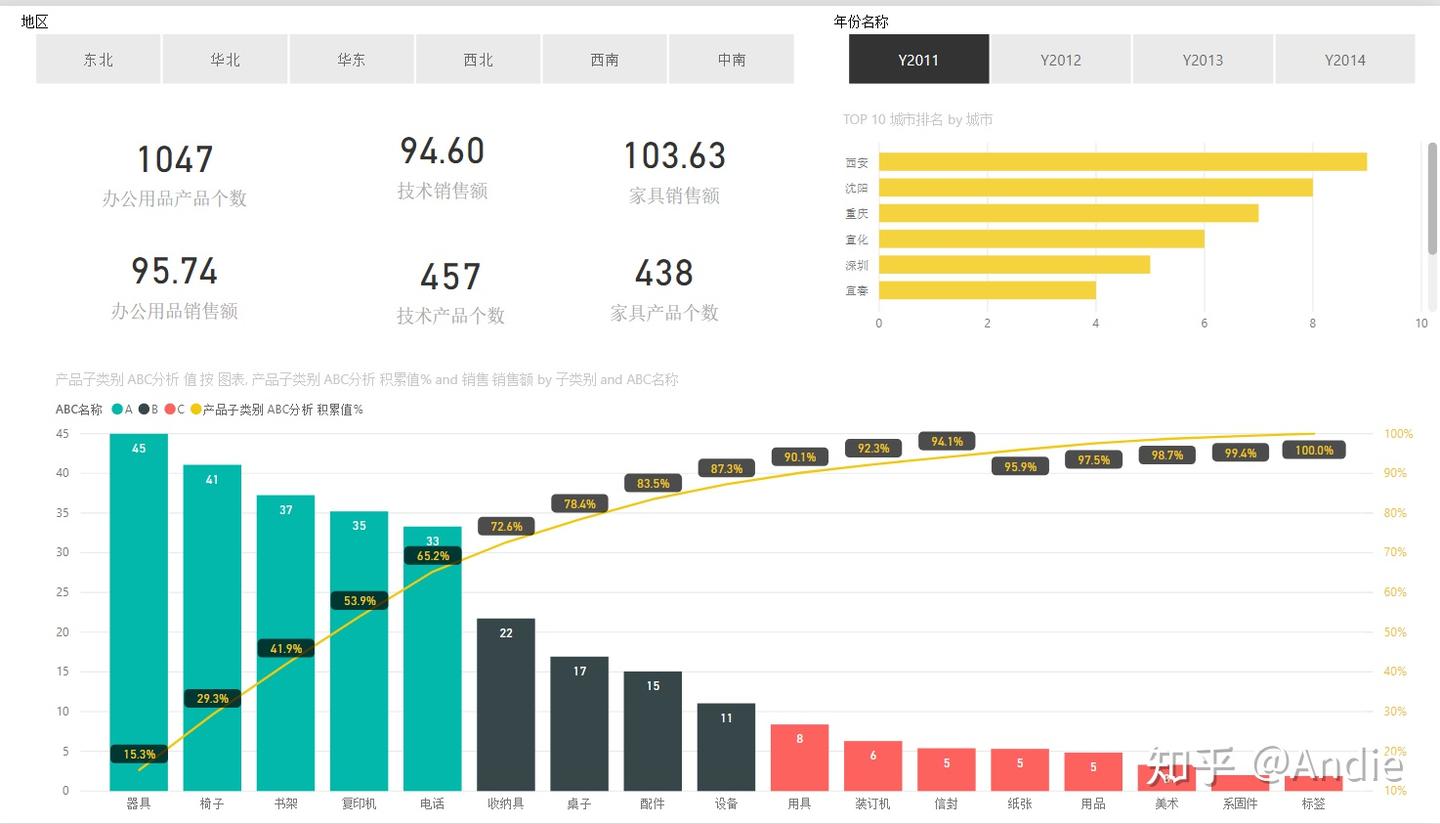Image resolution: width=1440 pixels, height=824 pixels.
Task: Click the 94.1% cumulative label
Action: [x=947, y=441]
